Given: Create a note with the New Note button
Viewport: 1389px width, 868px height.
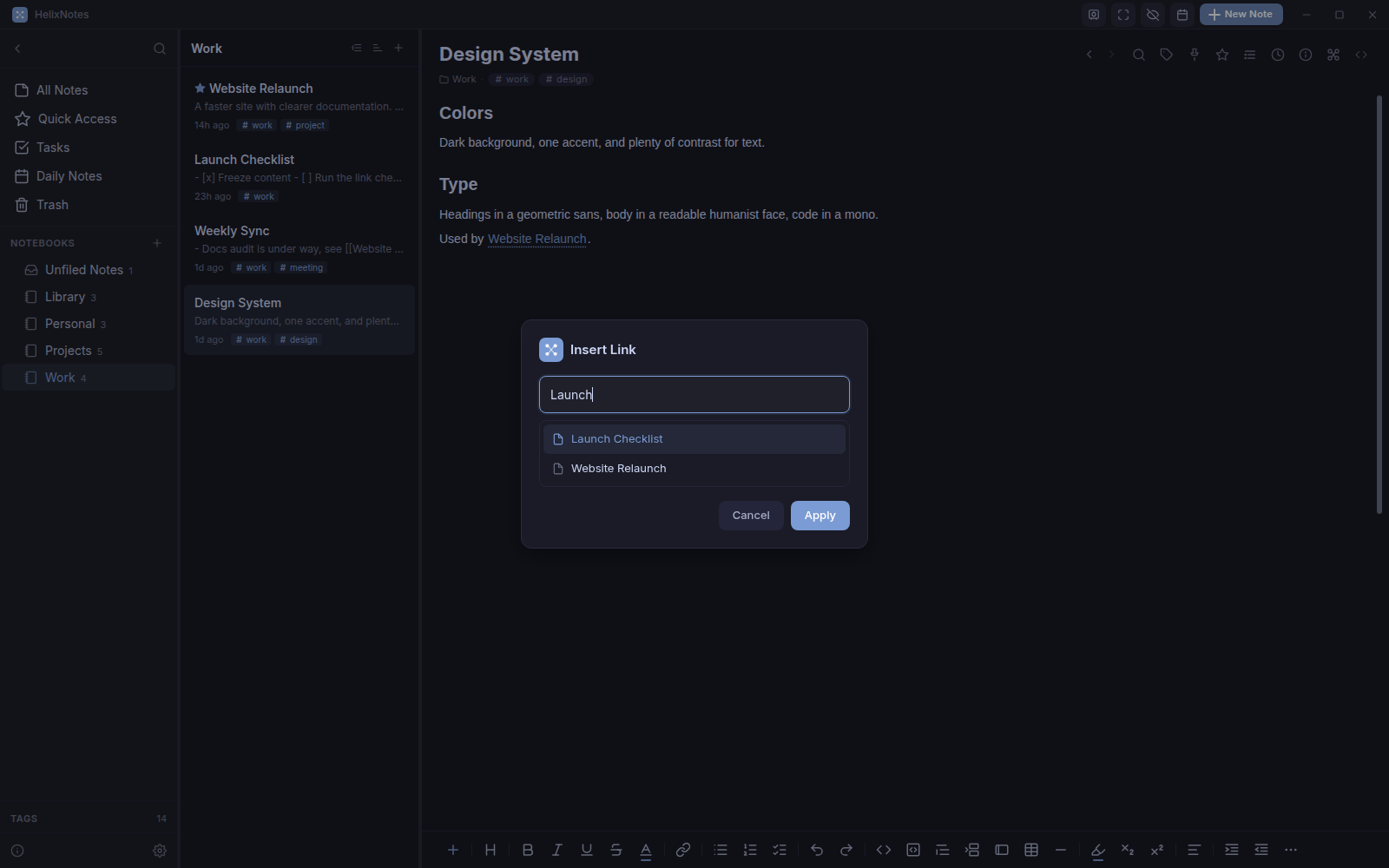Looking at the screenshot, I should tap(1241, 15).
